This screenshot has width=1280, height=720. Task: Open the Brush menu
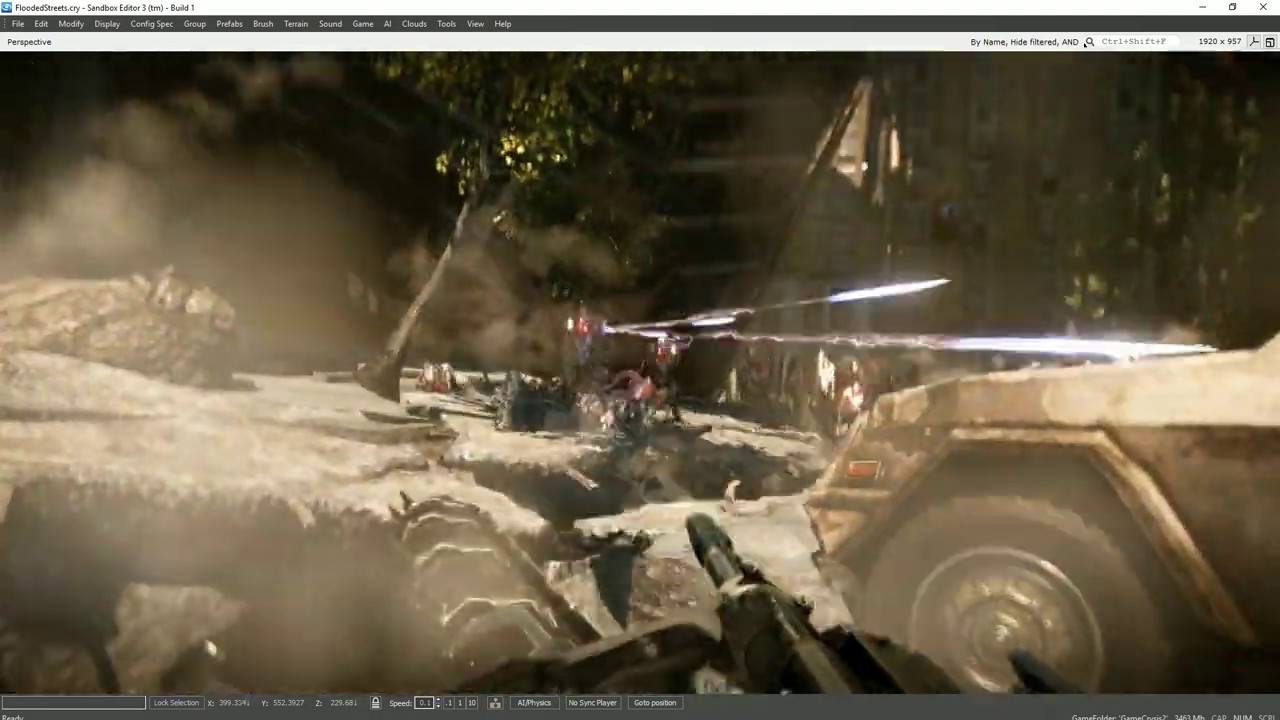coord(263,24)
